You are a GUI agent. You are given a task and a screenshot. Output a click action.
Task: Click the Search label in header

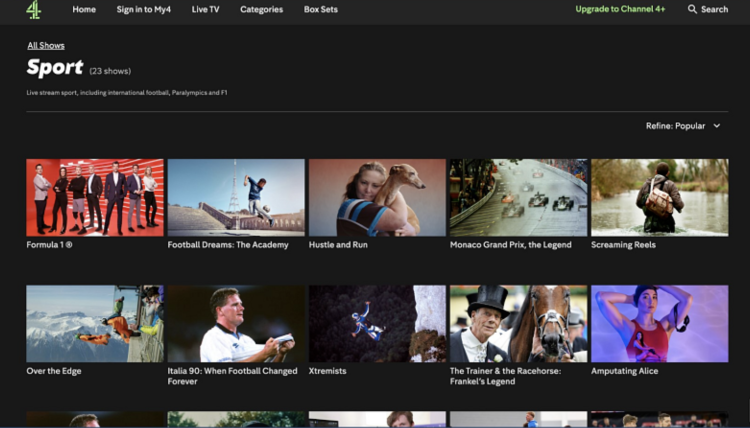coord(715,9)
